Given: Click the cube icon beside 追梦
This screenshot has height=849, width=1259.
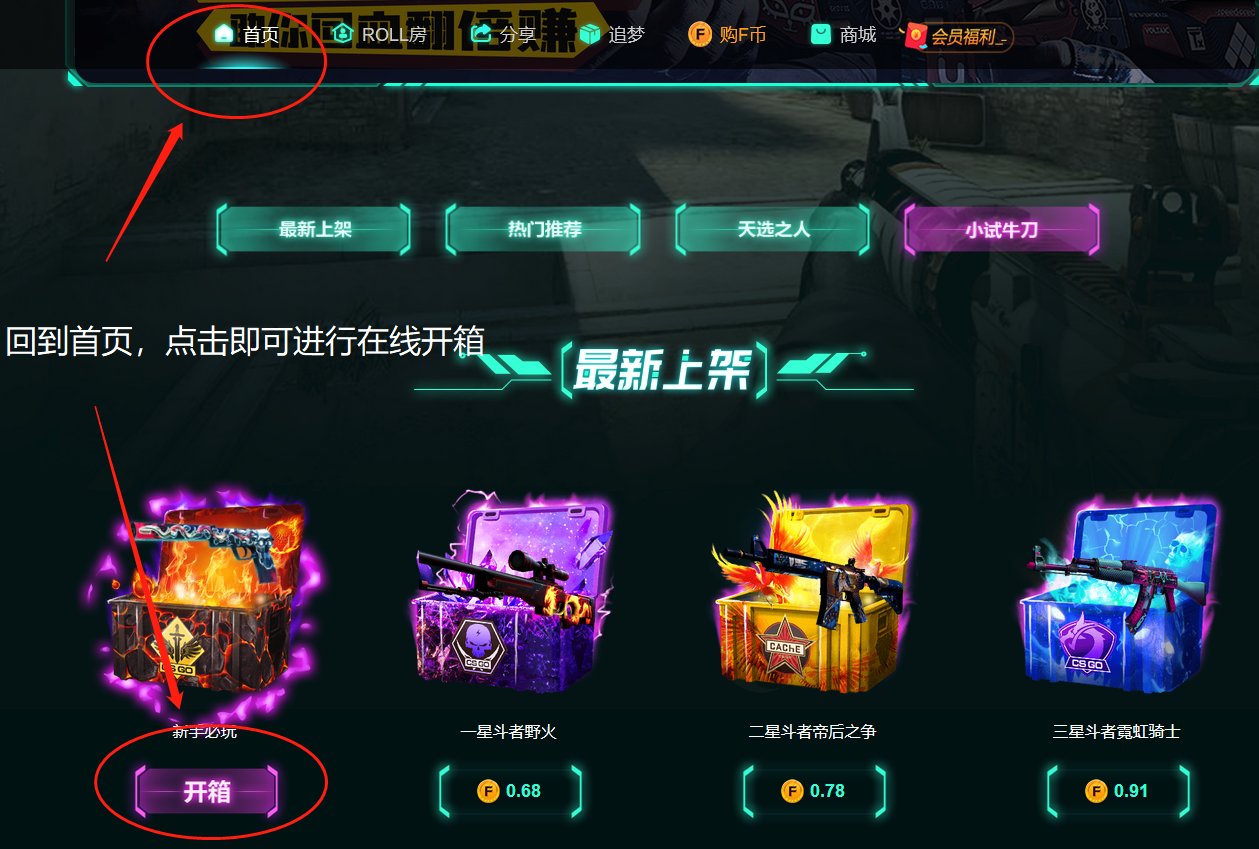Looking at the screenshot, I should (590, 34).
